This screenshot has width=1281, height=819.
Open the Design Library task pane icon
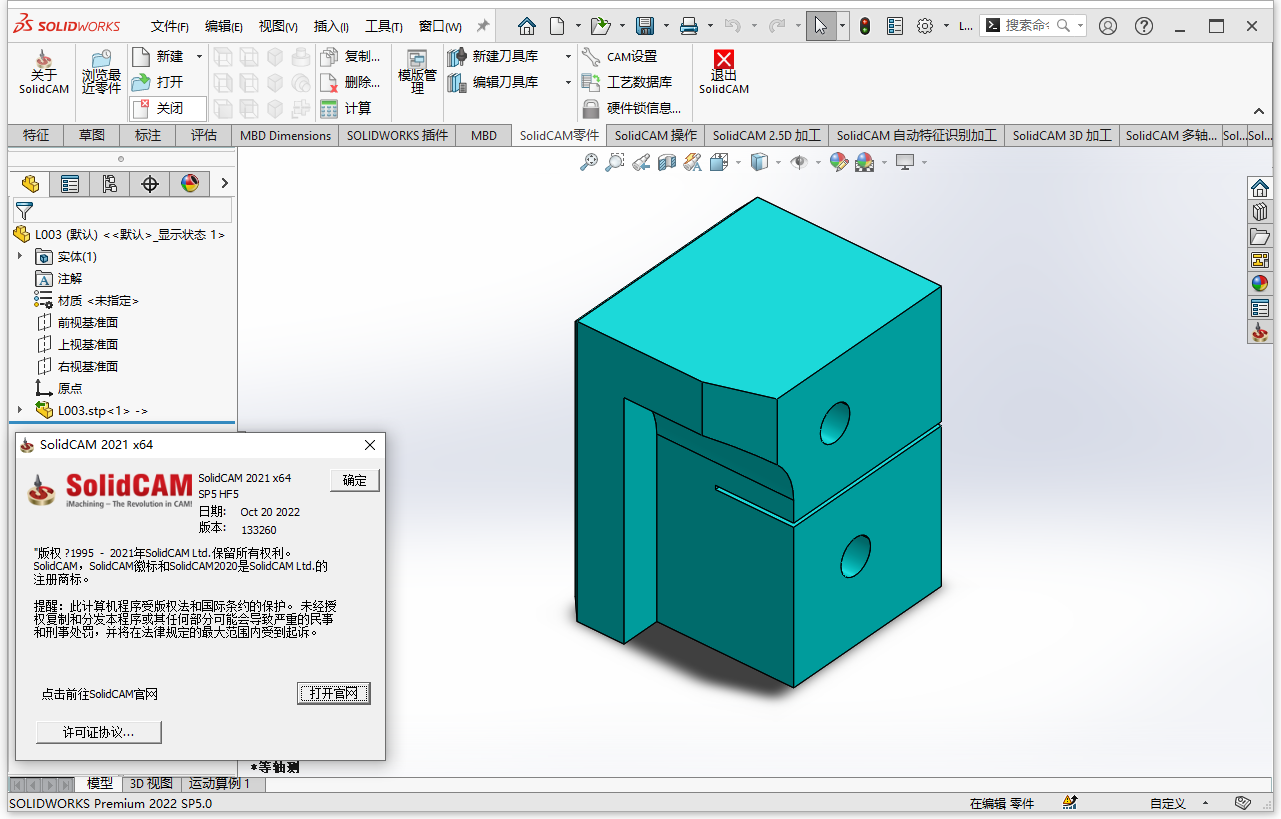[x=1260, y=212]
